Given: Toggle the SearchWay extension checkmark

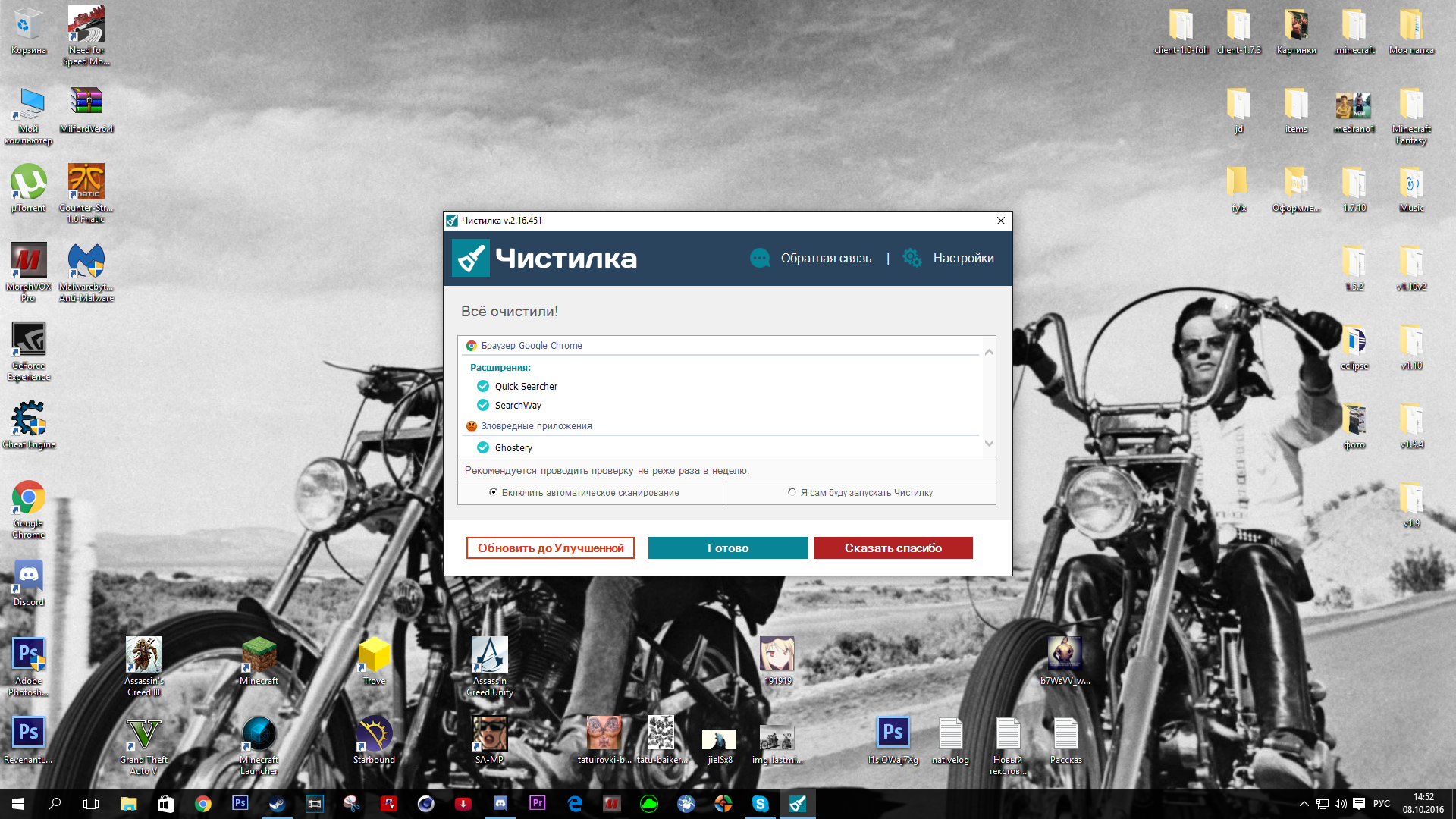Looking at the screenshot, I should coord(483,405).
